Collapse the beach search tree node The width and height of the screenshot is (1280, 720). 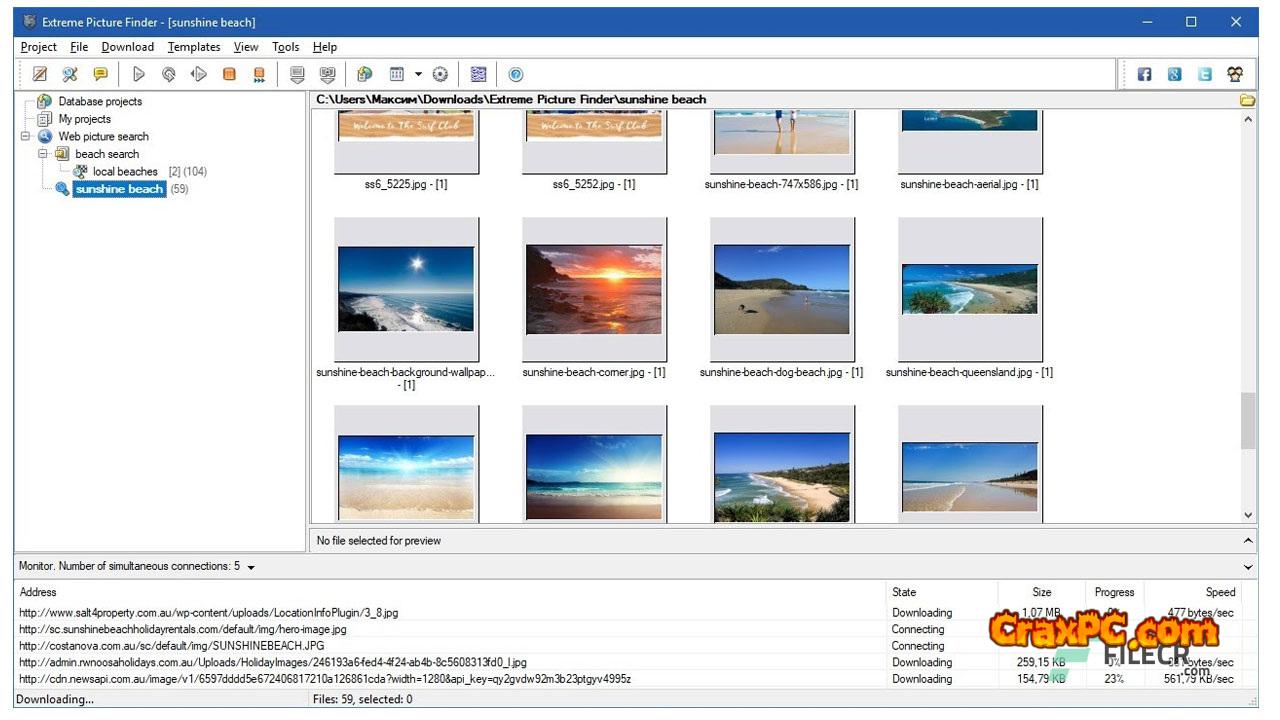click(x=44, y=154)
